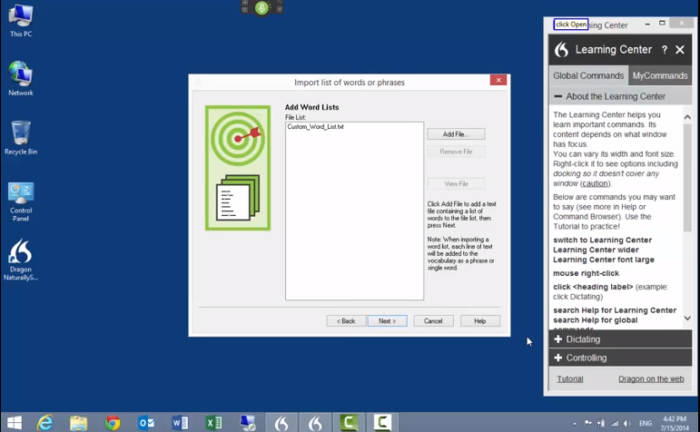Select the Recycle Bin desktop icon
Image resolution: width=700 pixels, height=432 pixels.
(21, 137)
